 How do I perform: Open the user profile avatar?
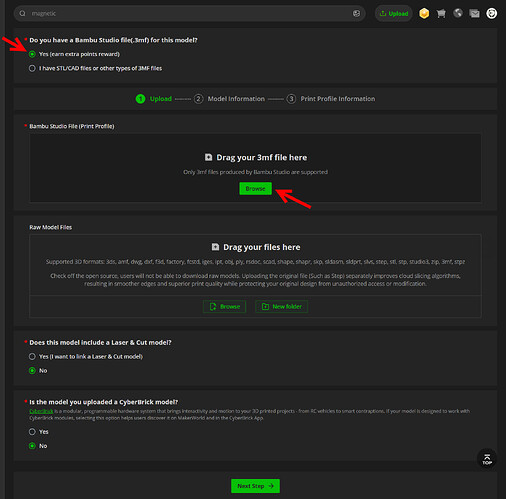pos(491,13)
